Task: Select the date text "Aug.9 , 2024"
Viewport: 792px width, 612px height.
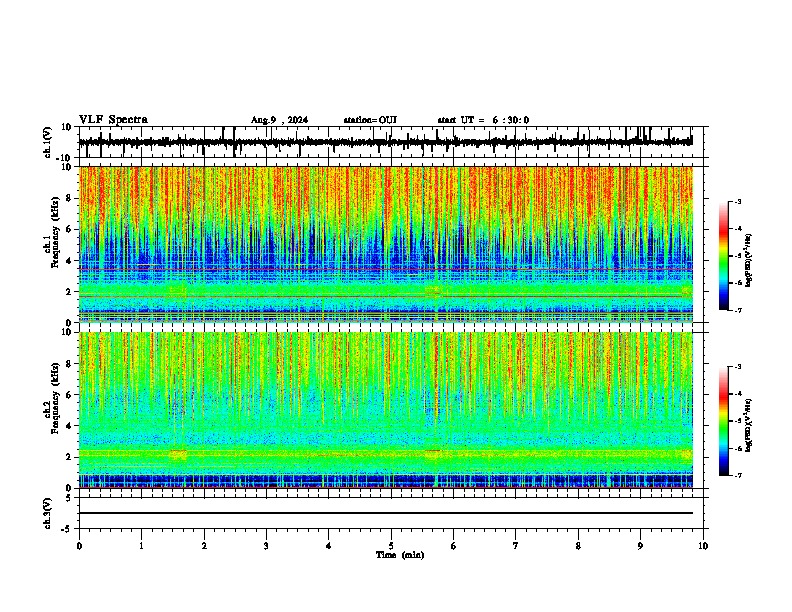Action: pos(279,120)
